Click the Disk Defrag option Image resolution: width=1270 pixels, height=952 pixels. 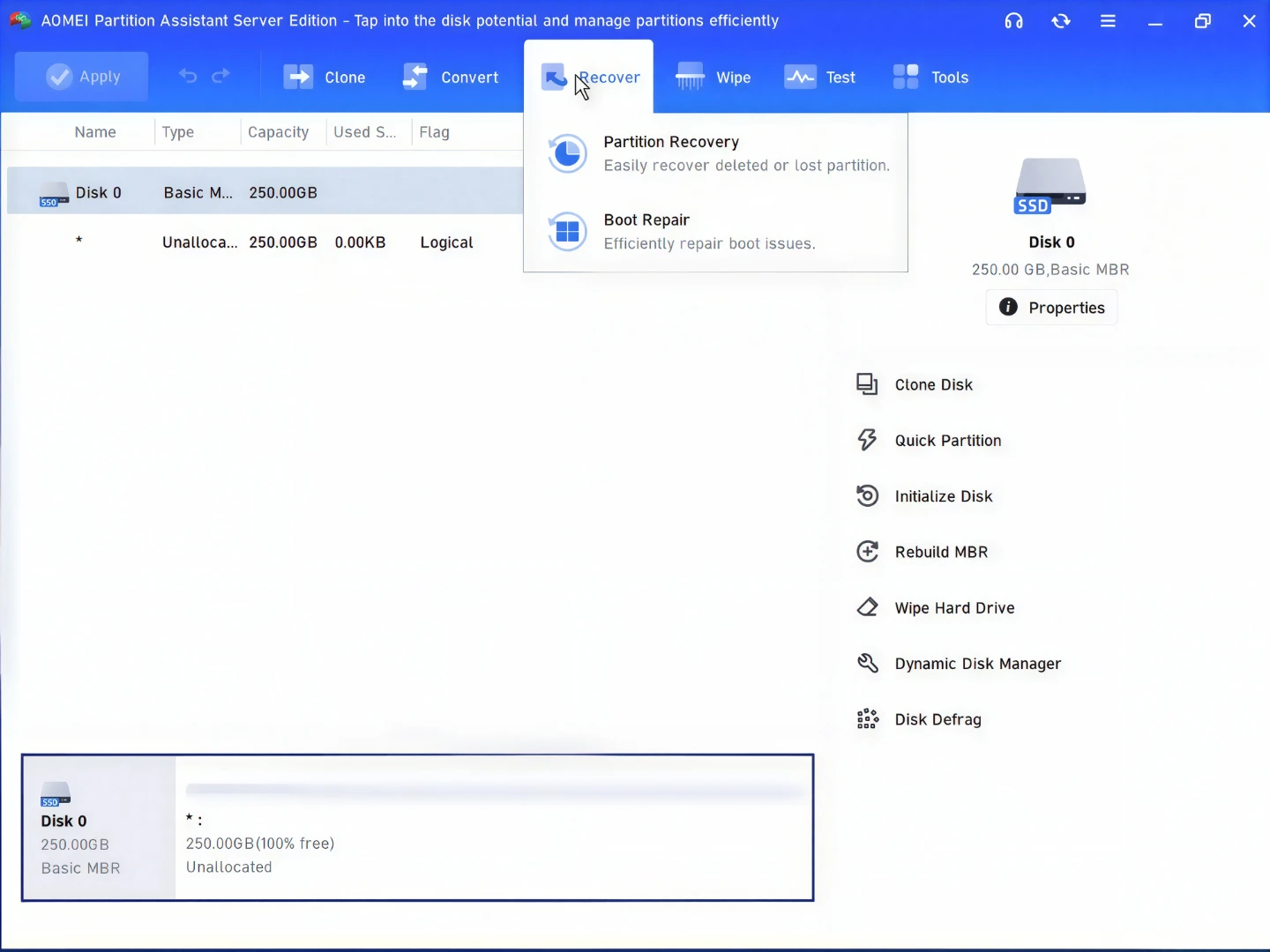pyautogui.click(x=918, y=720)
